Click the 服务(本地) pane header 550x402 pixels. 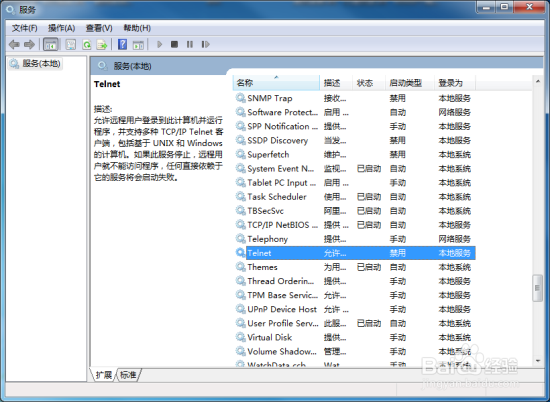point(132,66)
